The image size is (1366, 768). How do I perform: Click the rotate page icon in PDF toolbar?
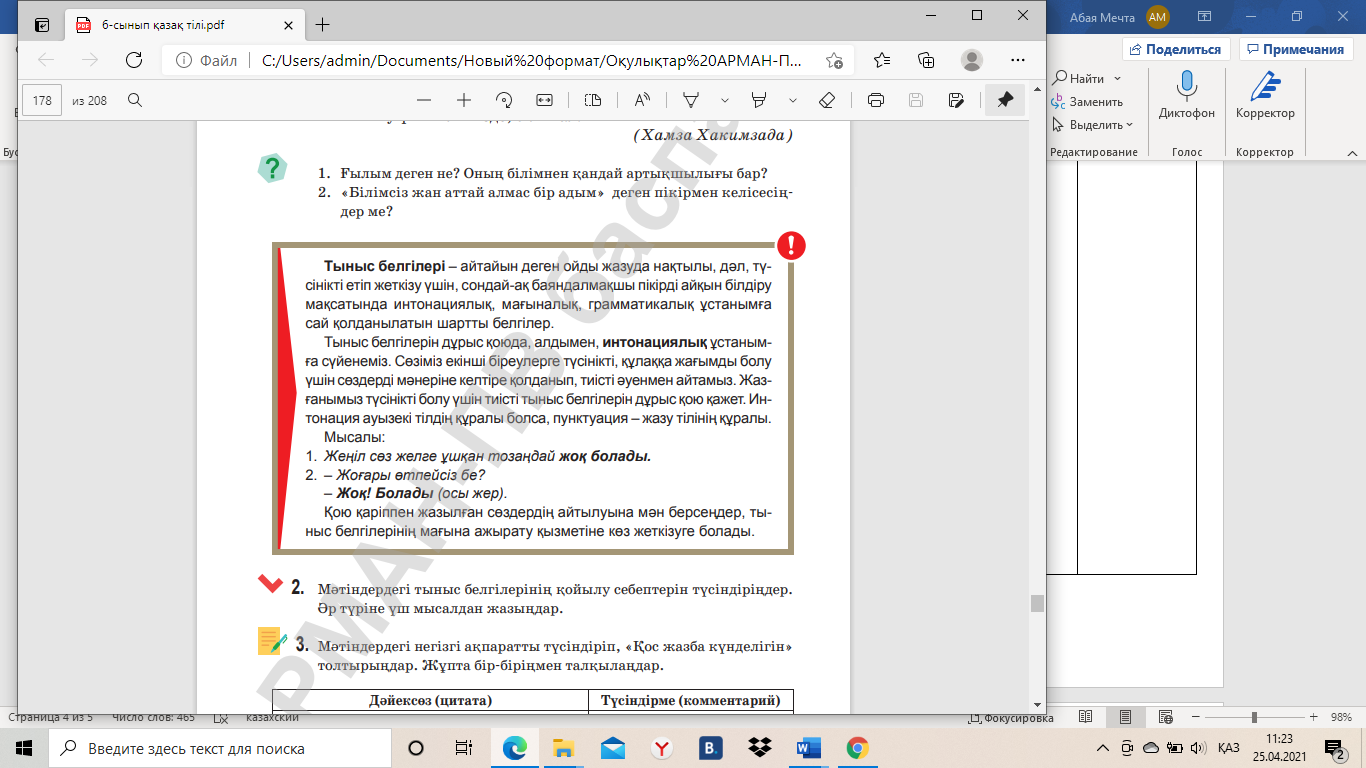(504, 100)
